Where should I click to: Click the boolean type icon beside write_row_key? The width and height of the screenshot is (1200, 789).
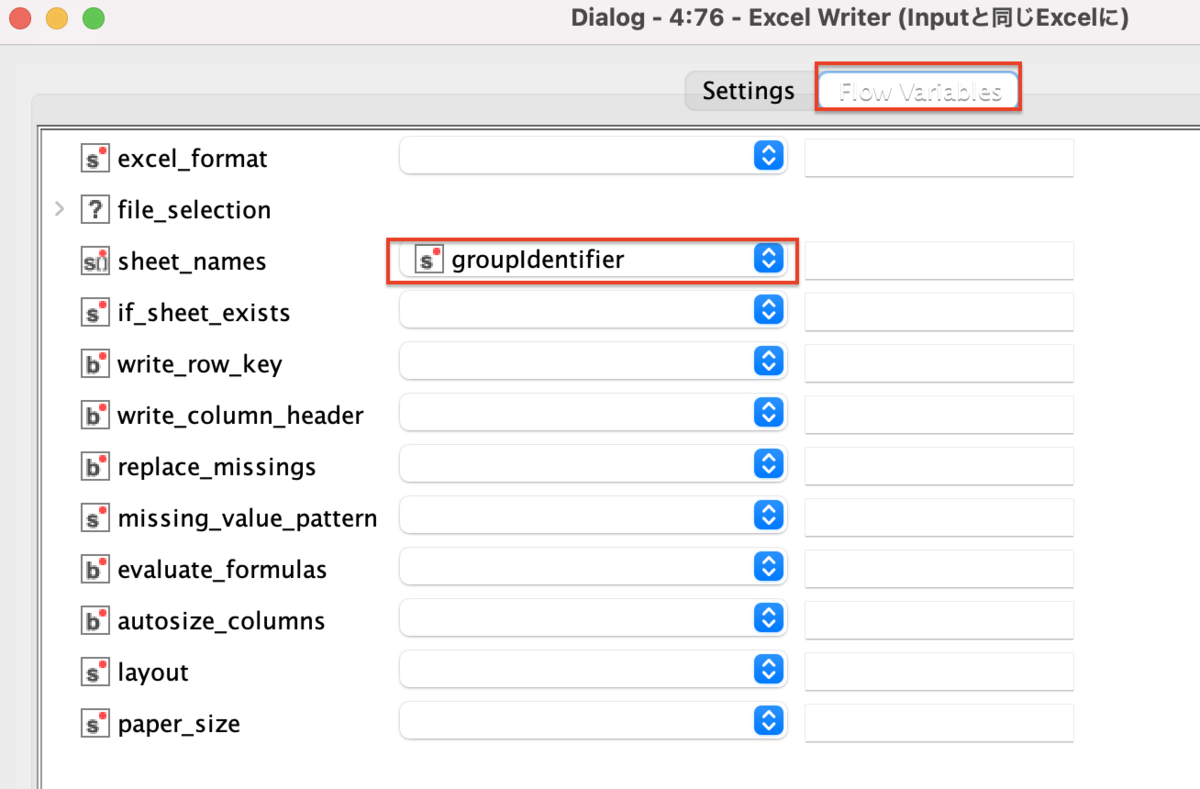coord(95,363)
